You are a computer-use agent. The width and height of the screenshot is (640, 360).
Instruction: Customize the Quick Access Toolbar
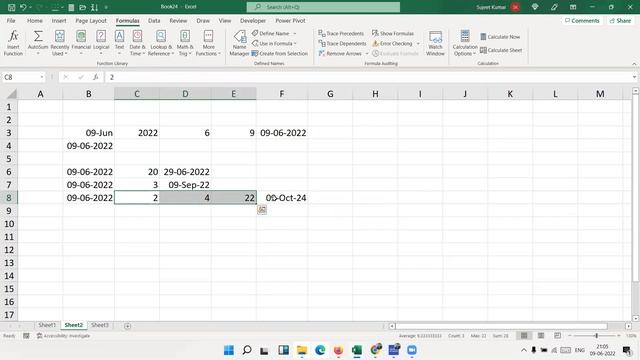tap(106, 7)
